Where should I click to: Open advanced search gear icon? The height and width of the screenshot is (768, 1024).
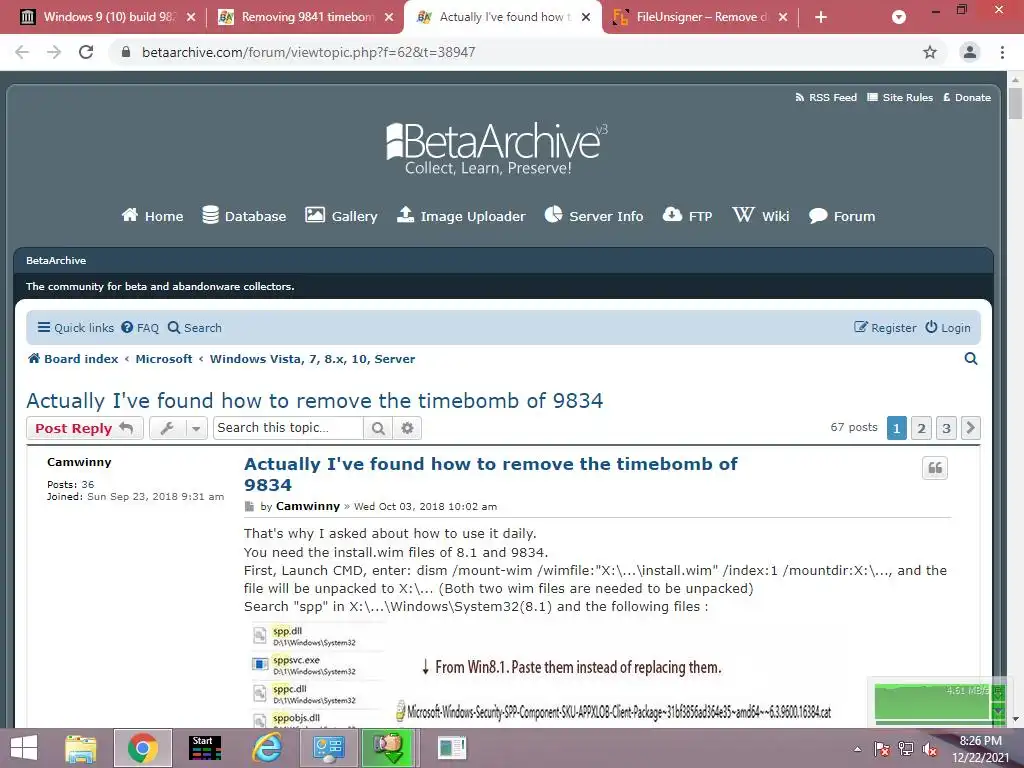coord(407,428)
